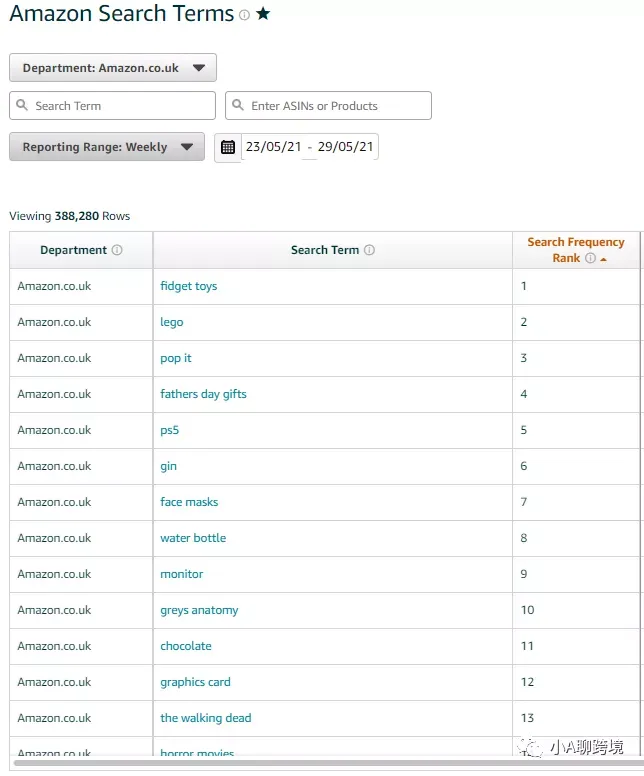Screen dimensions: 644x776
Task: Select rank 10 cell for greys anatomy
Action: click(576, 610)
